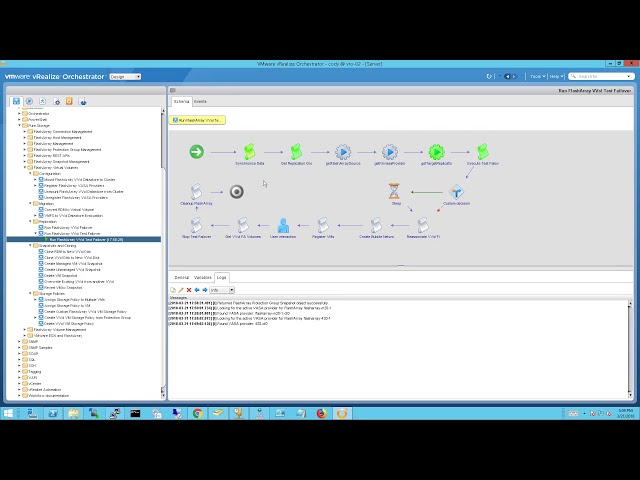Select the getTargetReplicatio green gear node
Screen dimensions: 640x480
[436, 152]
